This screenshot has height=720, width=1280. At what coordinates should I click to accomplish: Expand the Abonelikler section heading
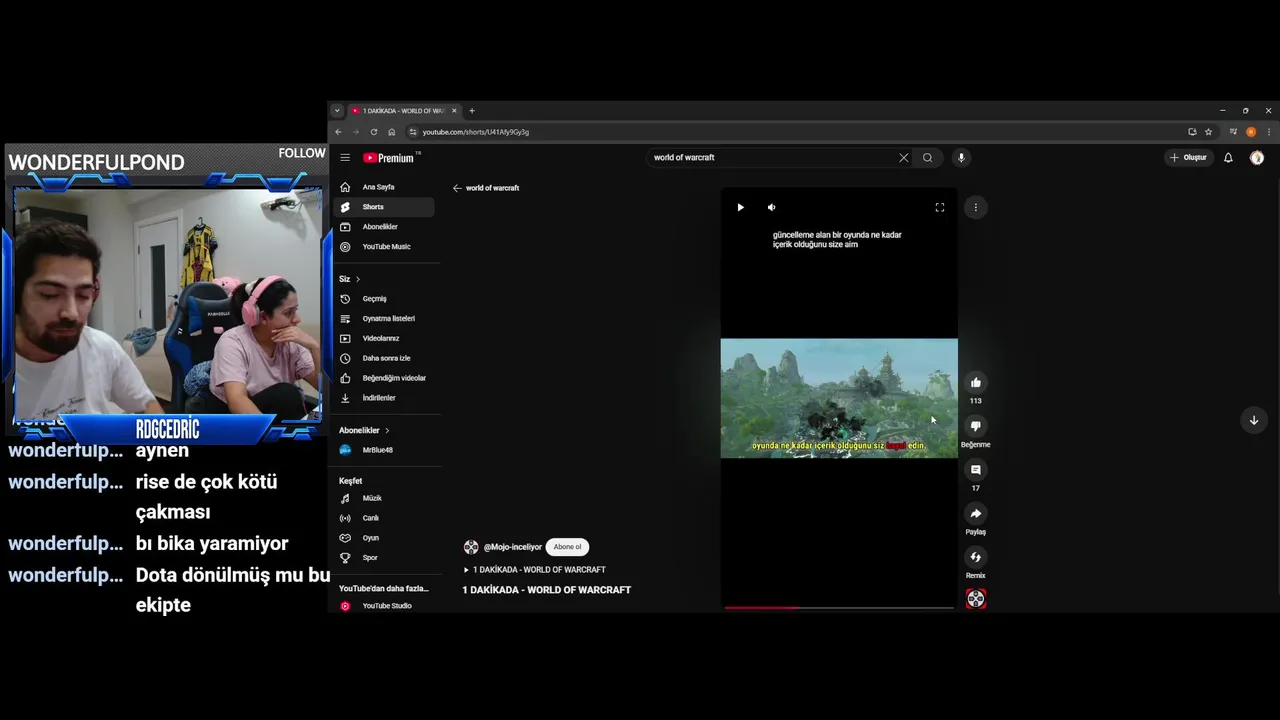click(364, 430)
